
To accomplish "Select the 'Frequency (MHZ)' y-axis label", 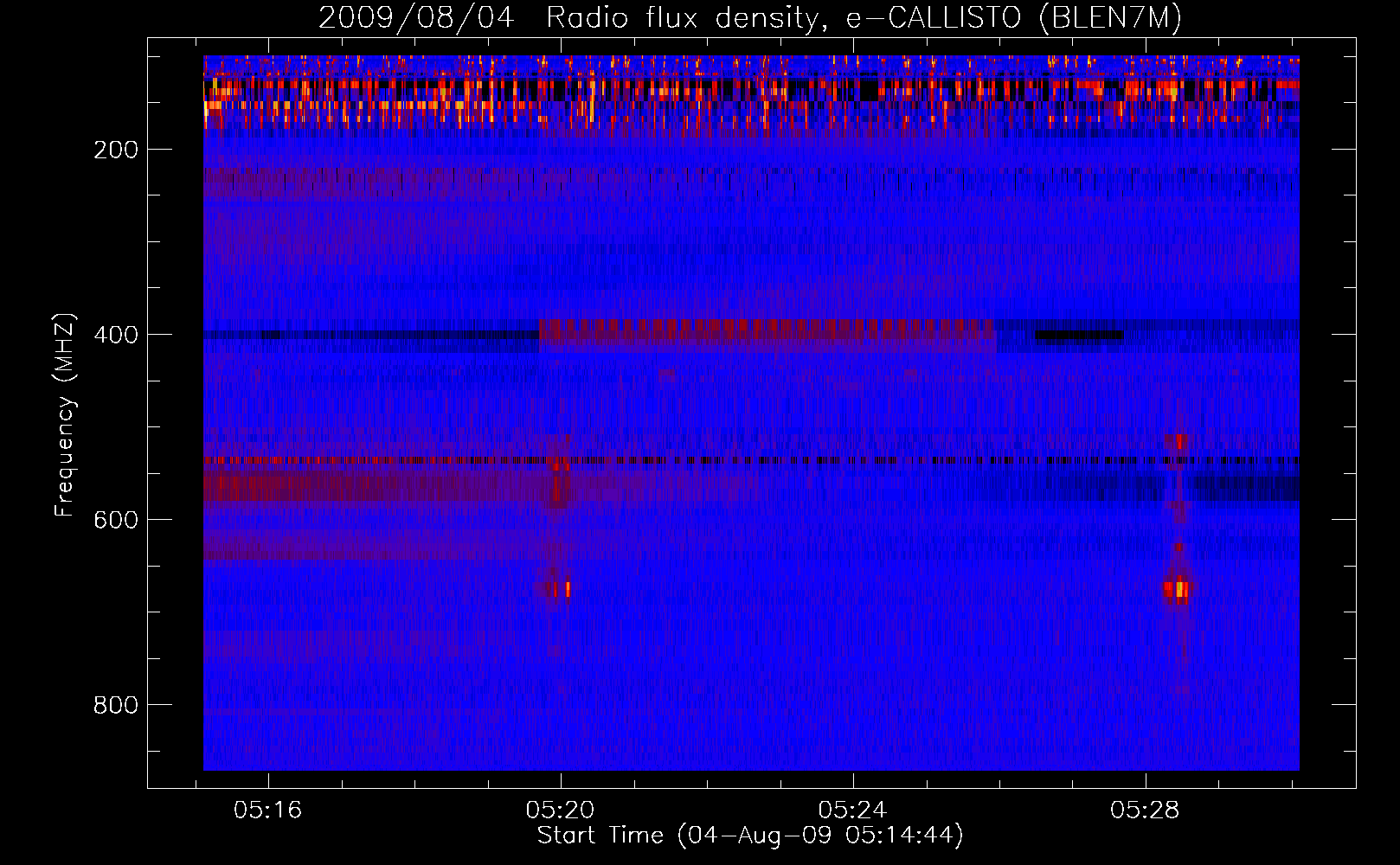I will (x=65, y=415).
